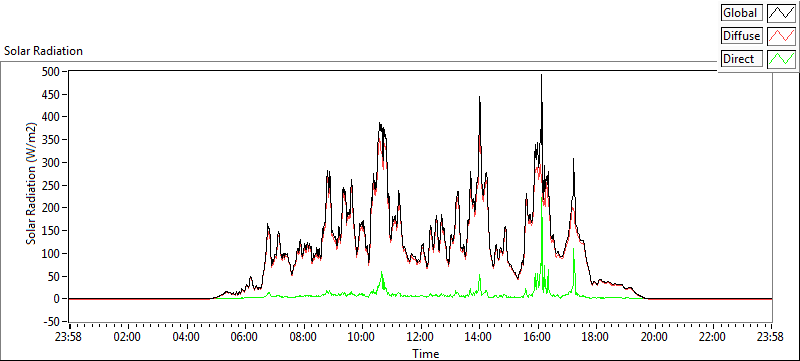Click the Solar Radiation graph title
Image resolution: width=800 pixels, height=361 pixels.
[x=43, y=51]
